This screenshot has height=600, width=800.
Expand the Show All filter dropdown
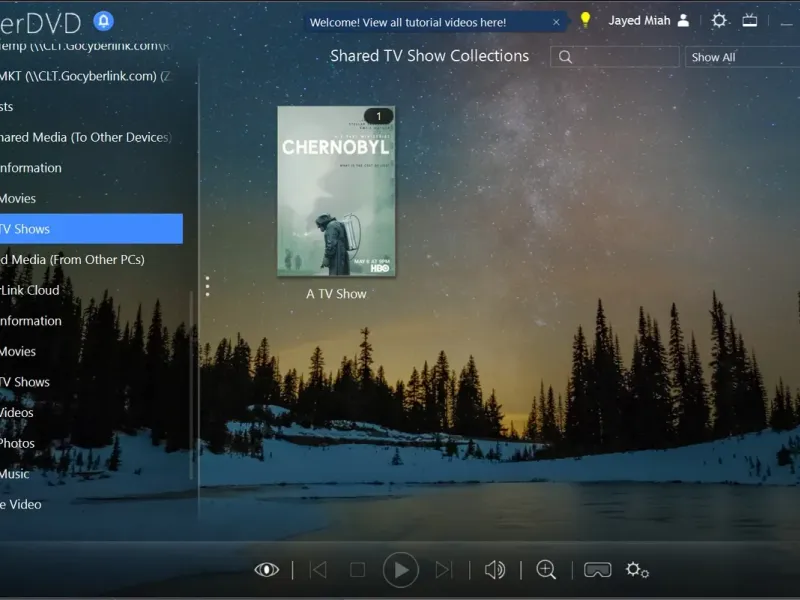click(742, 57)
